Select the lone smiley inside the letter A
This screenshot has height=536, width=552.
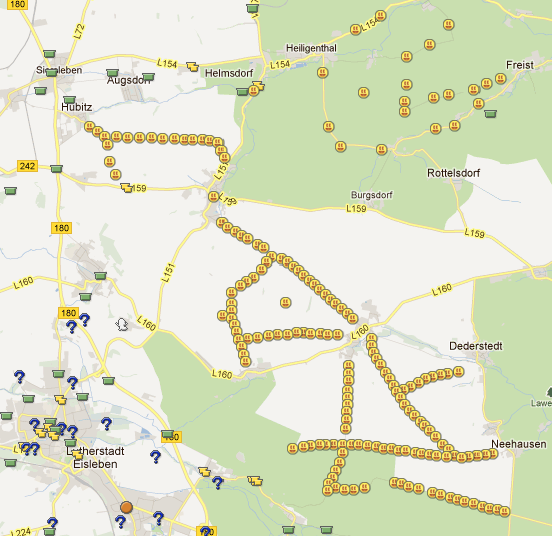[286, 302]
